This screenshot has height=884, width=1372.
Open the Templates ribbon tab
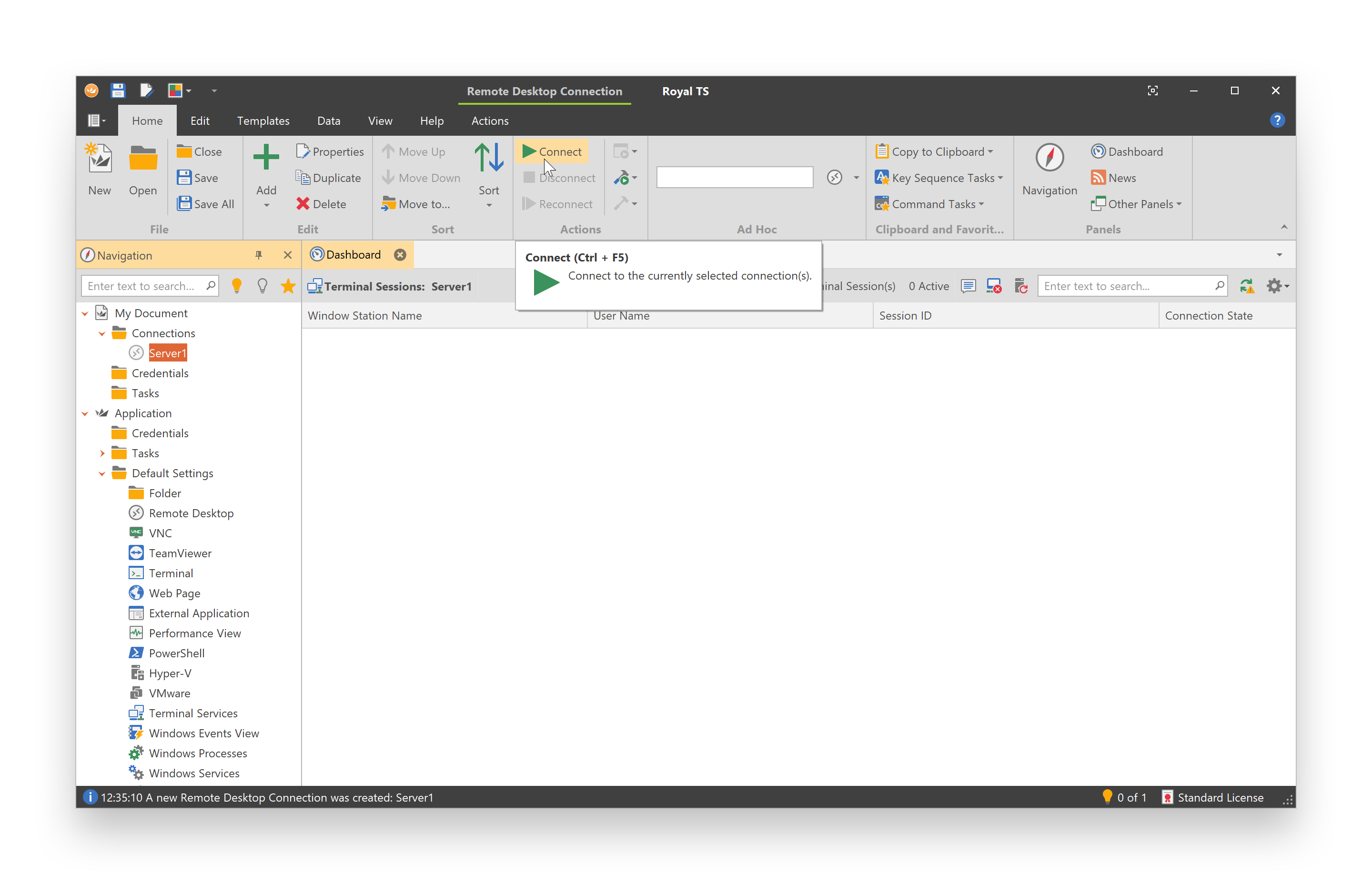263,121
